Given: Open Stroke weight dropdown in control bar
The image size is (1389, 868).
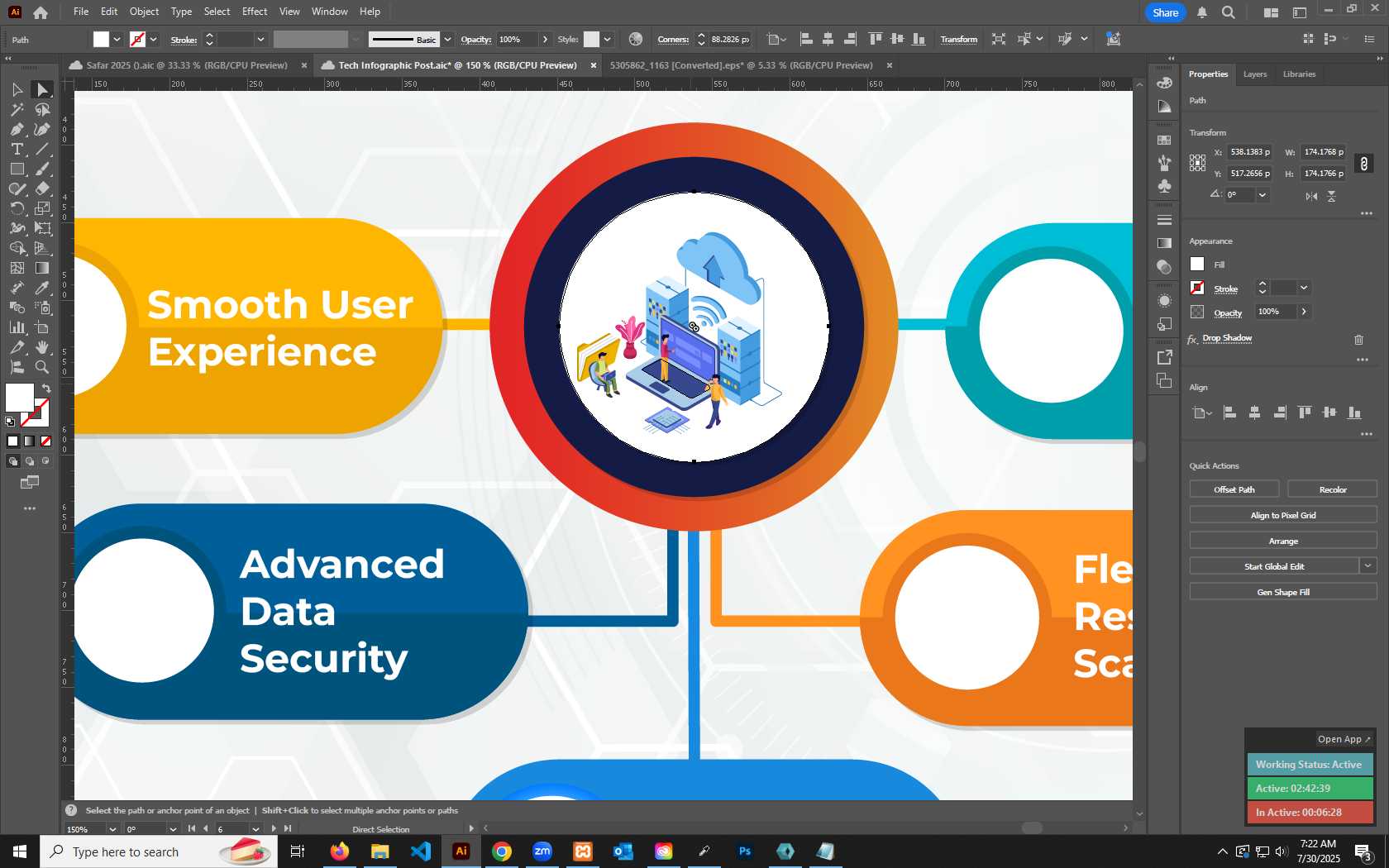Looking at the screenshot, I should click(x=260, y=39).
